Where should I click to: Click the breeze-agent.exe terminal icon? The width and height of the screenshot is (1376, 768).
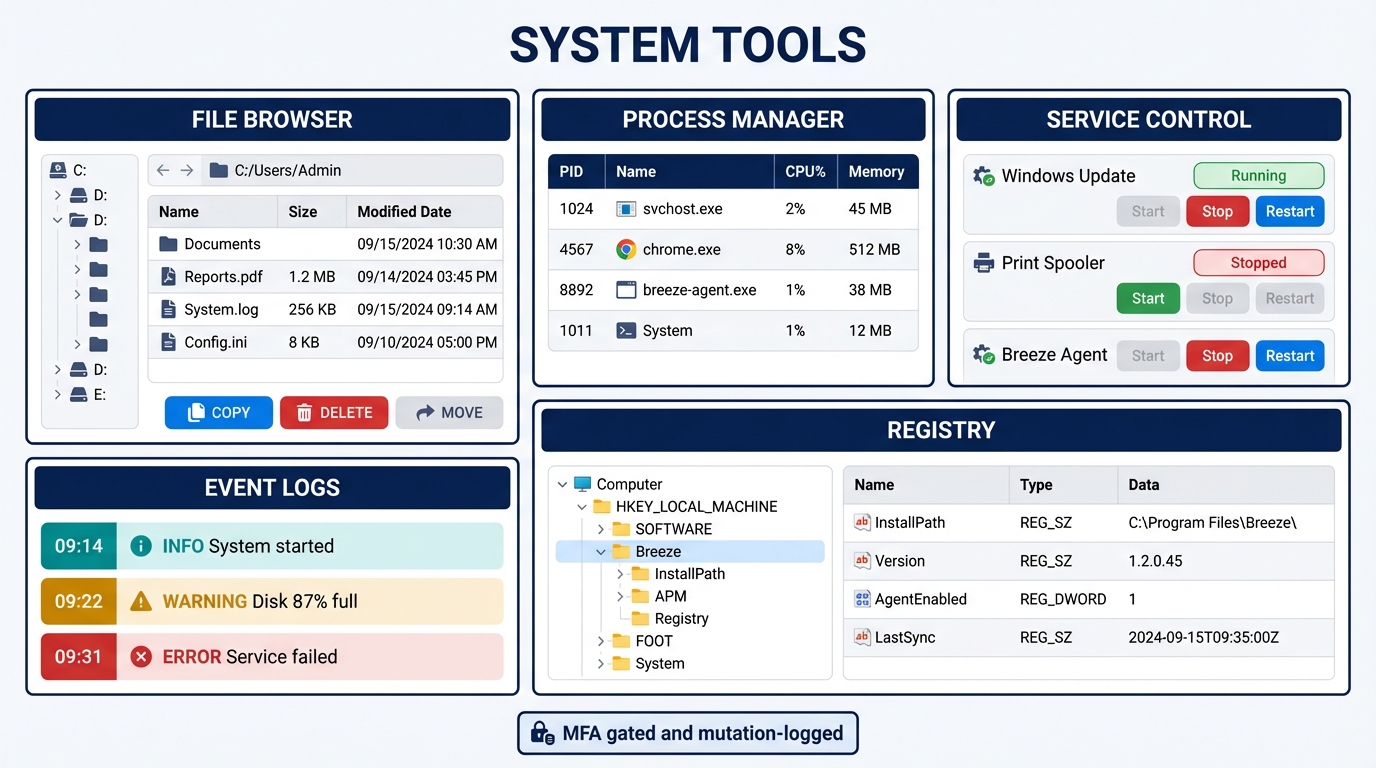629,290
